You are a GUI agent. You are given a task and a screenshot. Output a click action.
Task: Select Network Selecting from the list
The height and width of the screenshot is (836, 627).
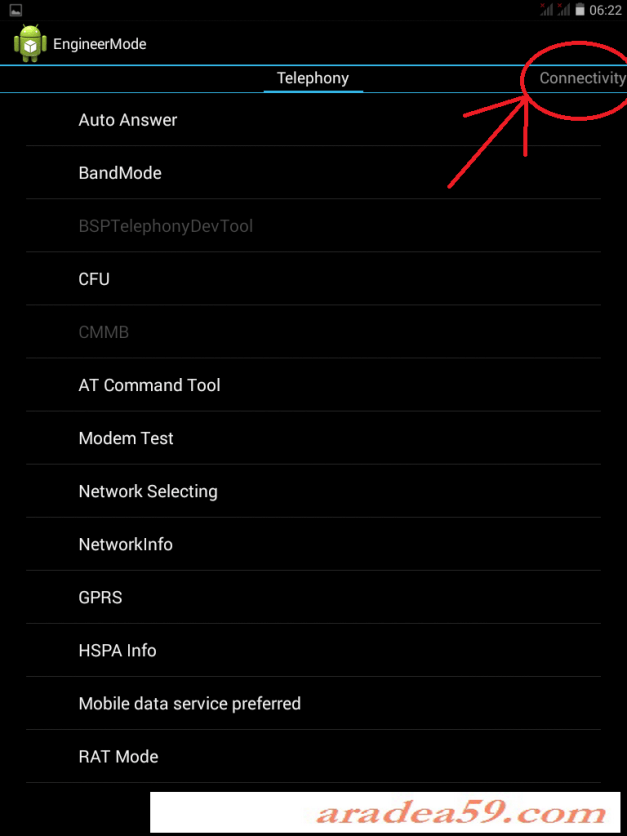pos(148,490)
